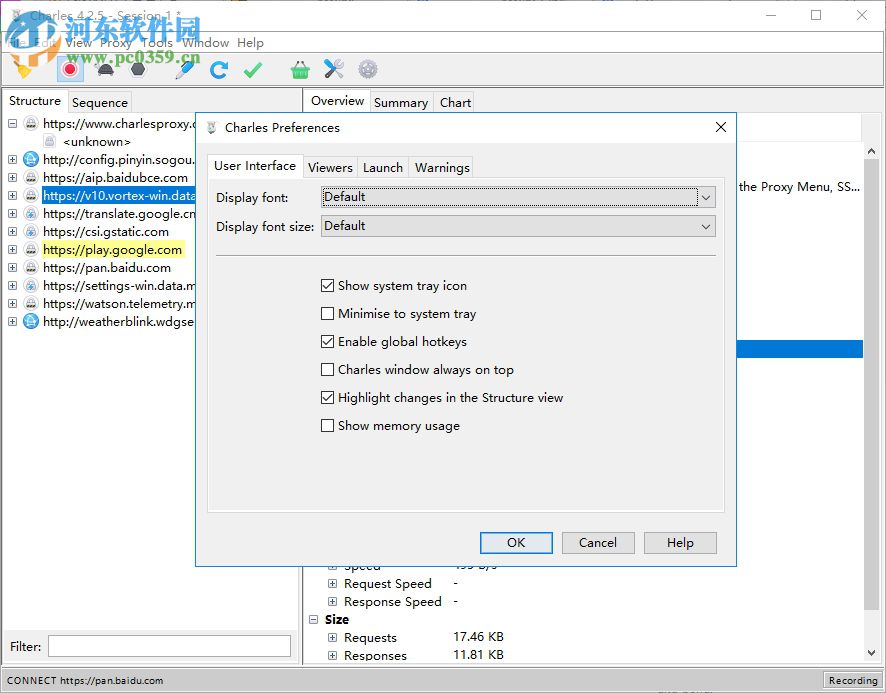Click the icon beside the unknown entry
This screenshot has width=886, height=693.
coord(50,141)
